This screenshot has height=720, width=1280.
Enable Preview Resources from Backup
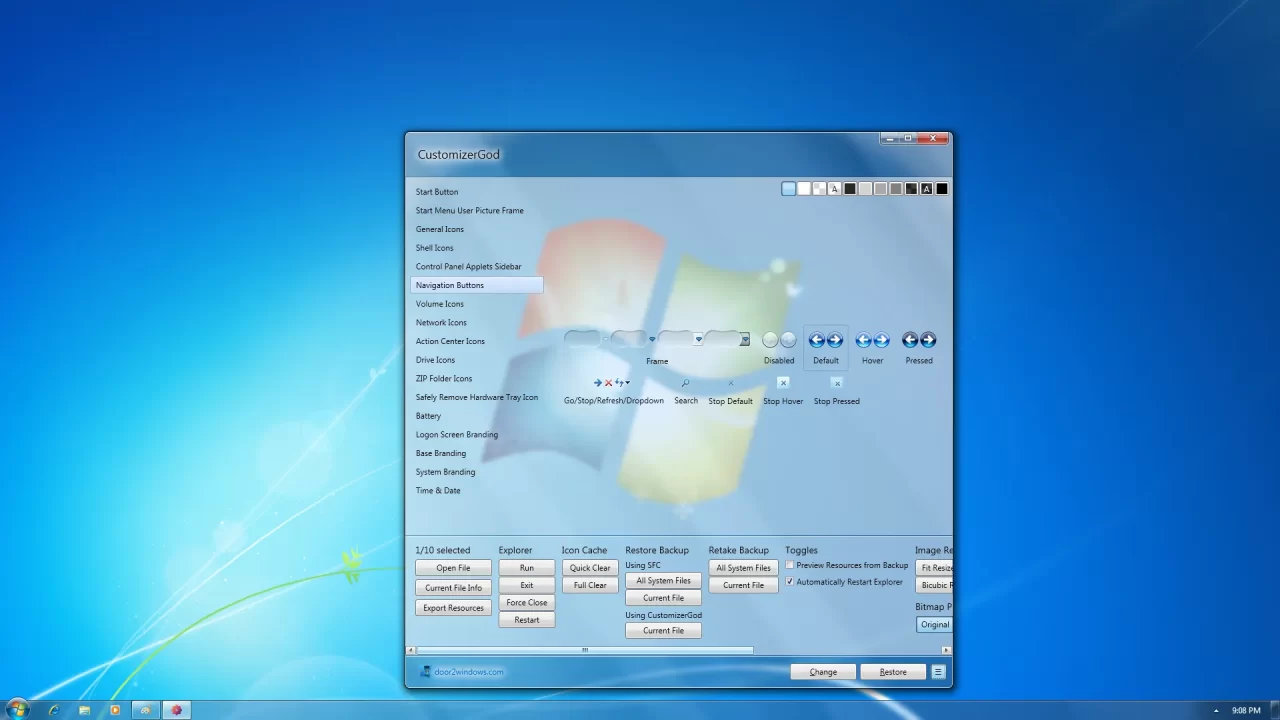click(789, 565)
